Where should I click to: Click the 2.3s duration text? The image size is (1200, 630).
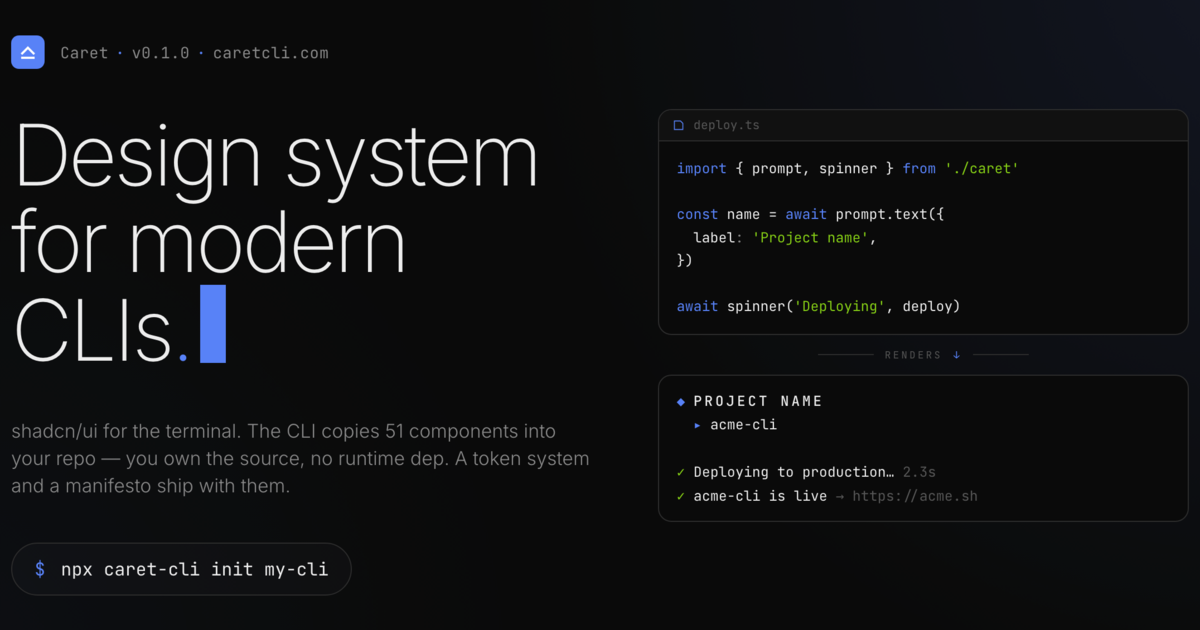coord(919,472)
